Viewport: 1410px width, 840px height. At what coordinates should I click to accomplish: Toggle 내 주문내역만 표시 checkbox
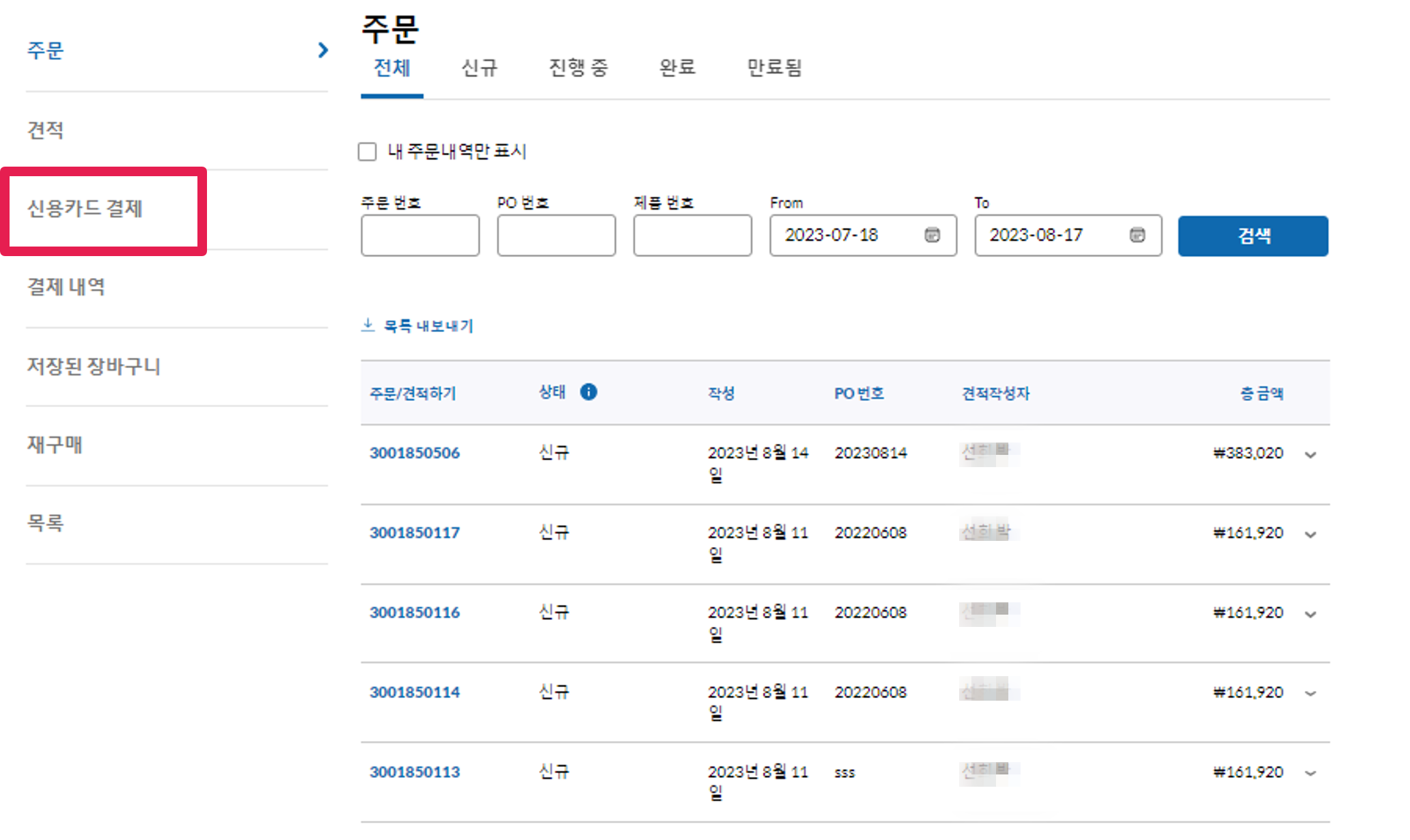click(x=368, y=152)
